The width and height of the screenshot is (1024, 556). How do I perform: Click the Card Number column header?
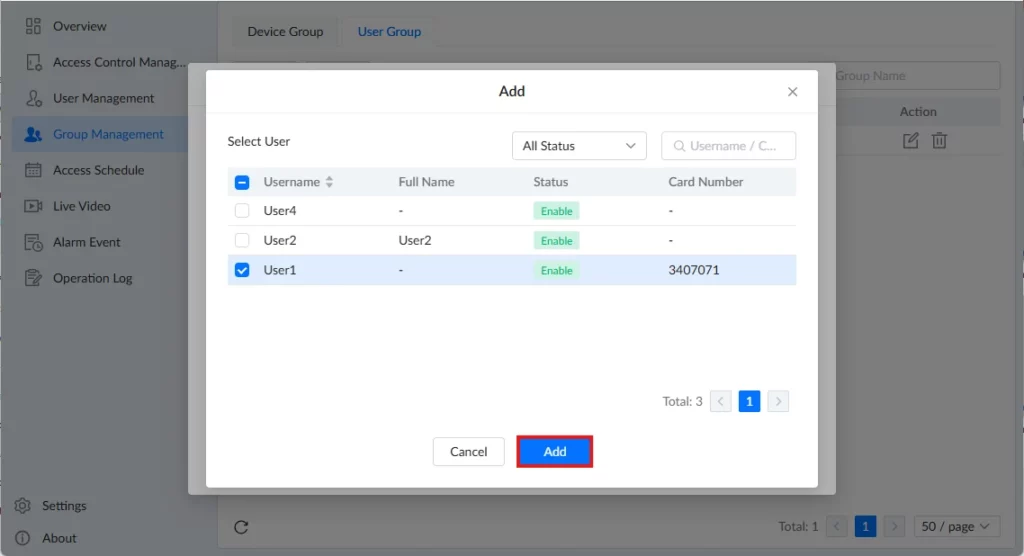[705, 182]
